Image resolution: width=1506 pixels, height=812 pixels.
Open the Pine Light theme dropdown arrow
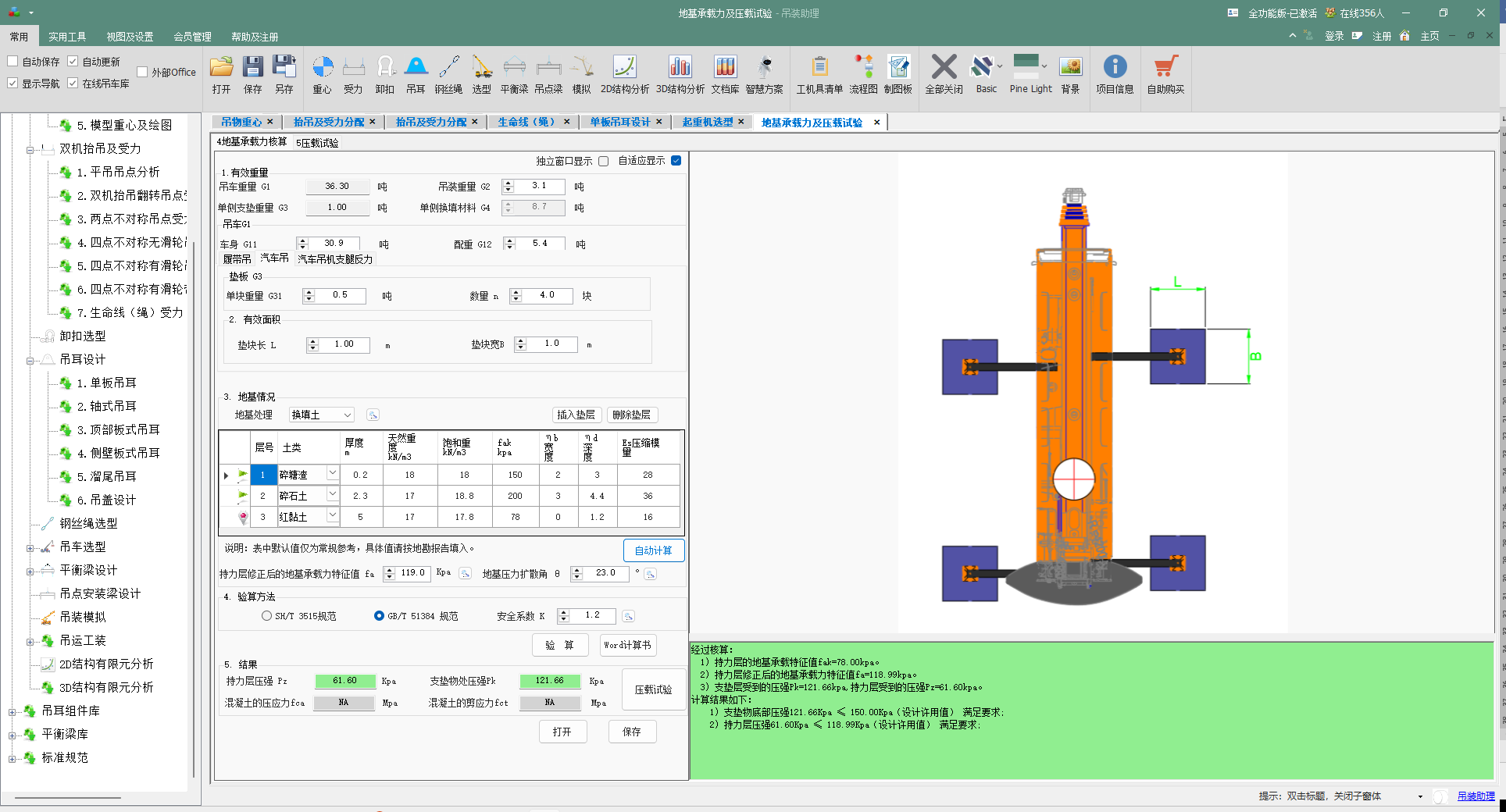click(1044, 66)
